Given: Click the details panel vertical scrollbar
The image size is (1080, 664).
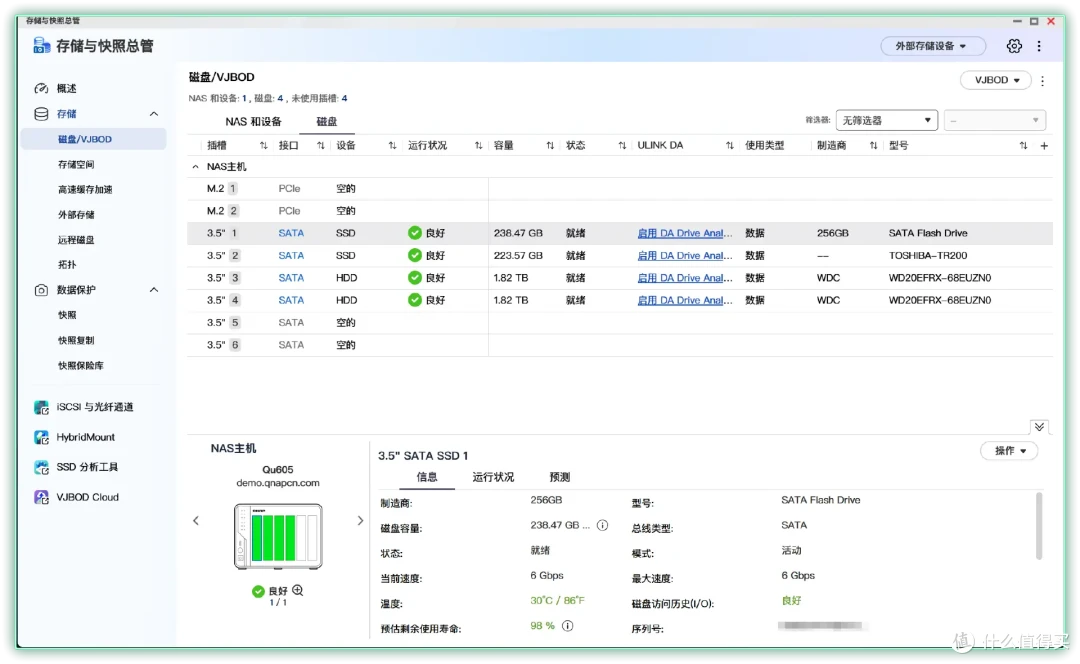Looking at the screenshot, I should click(x=1039, y=526).
